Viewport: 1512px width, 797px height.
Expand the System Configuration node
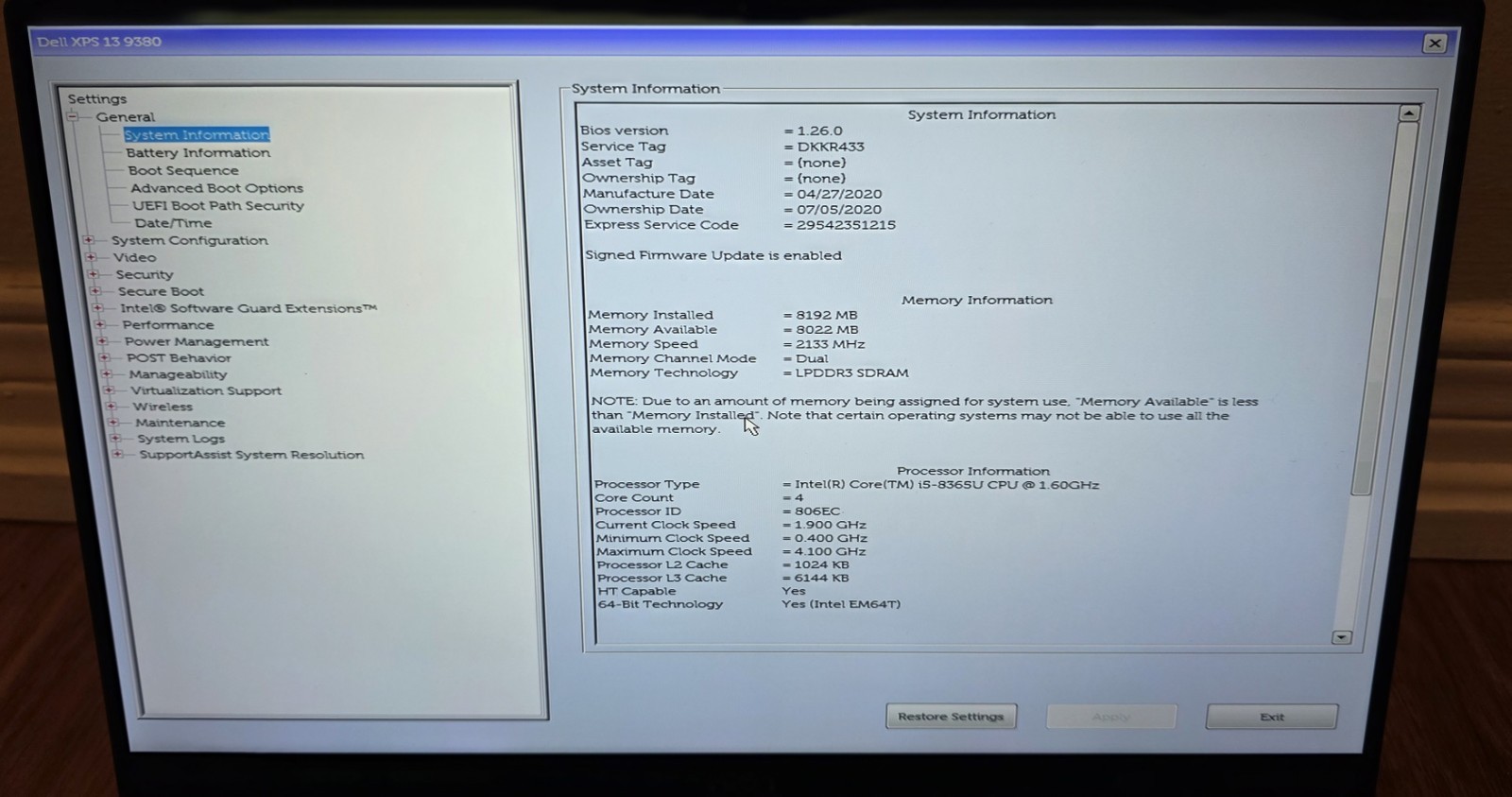point(89,240)
